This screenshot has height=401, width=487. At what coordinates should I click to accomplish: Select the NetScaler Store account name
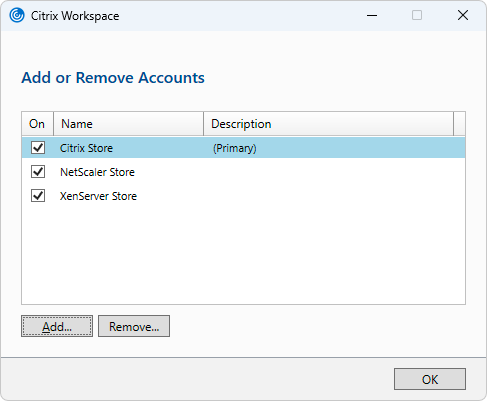(97, 172)
